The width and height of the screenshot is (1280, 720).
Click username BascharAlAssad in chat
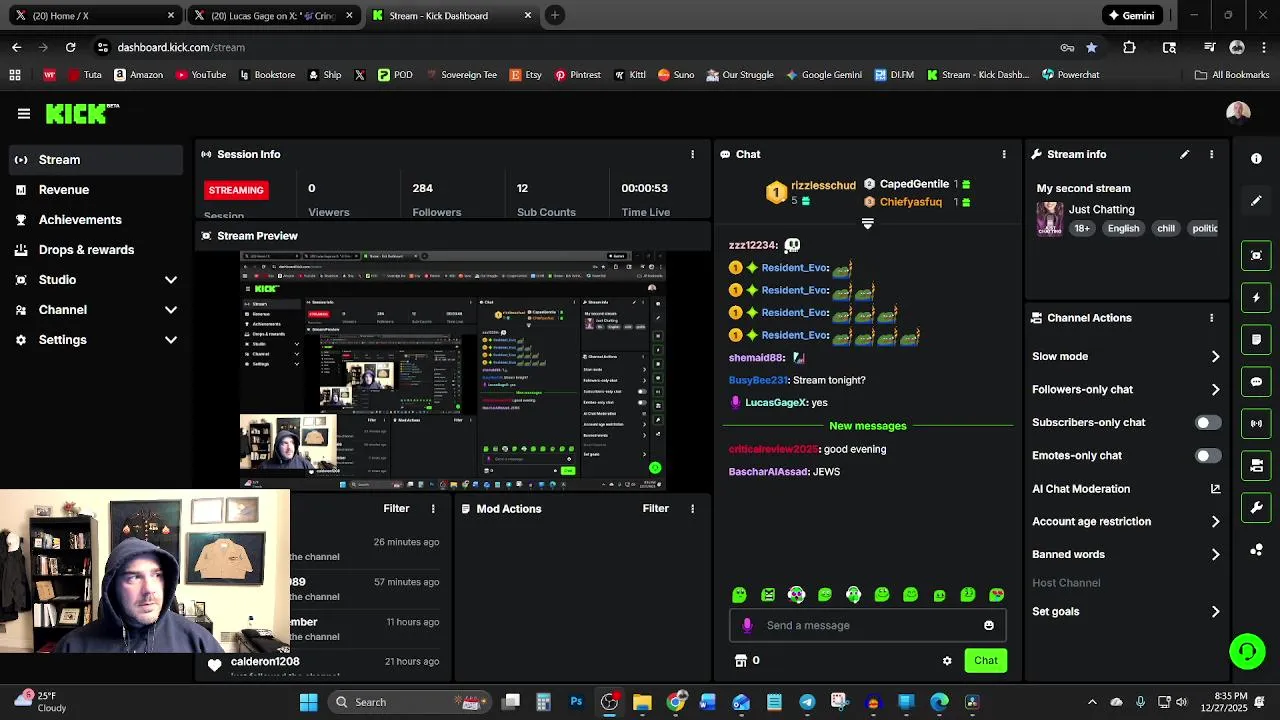point(768,472)
